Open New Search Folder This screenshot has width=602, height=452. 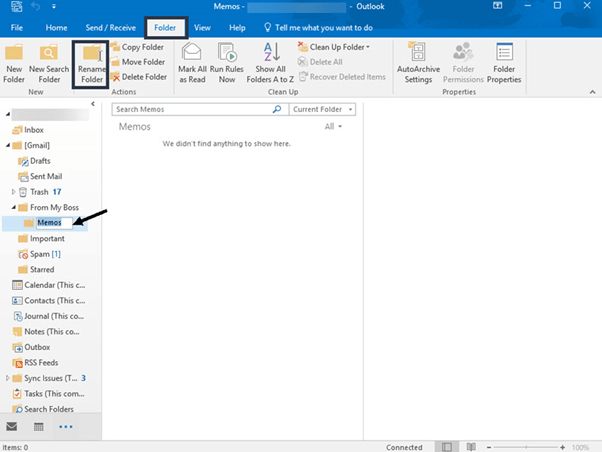pos(47,64)
